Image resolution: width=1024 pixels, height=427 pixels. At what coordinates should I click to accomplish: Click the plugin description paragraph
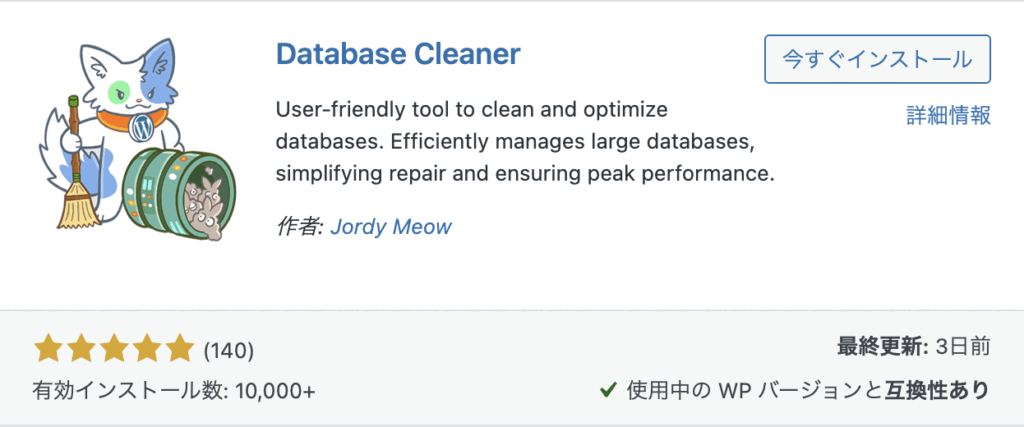[x=524, y=141]
